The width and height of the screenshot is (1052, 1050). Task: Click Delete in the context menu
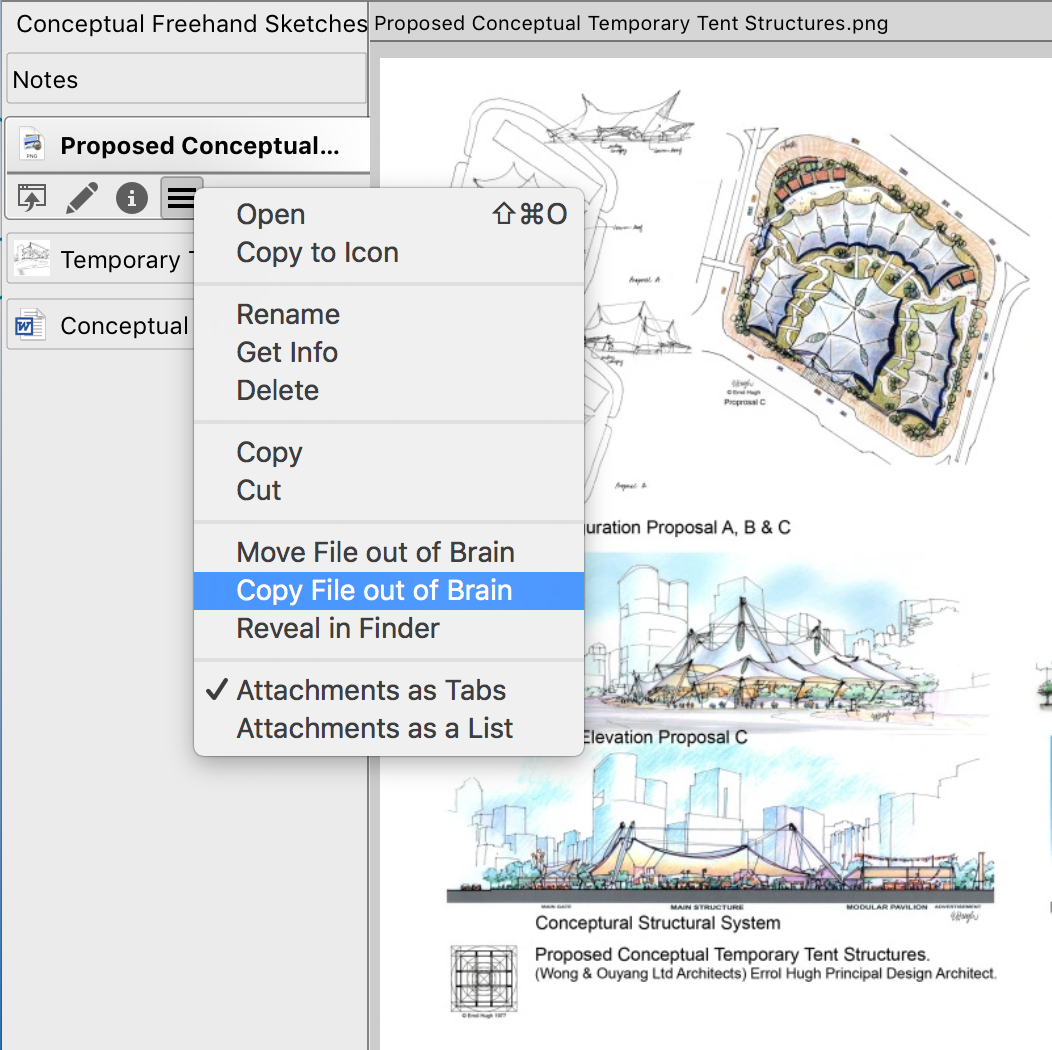pyautogui.click(x=277, y=390)
